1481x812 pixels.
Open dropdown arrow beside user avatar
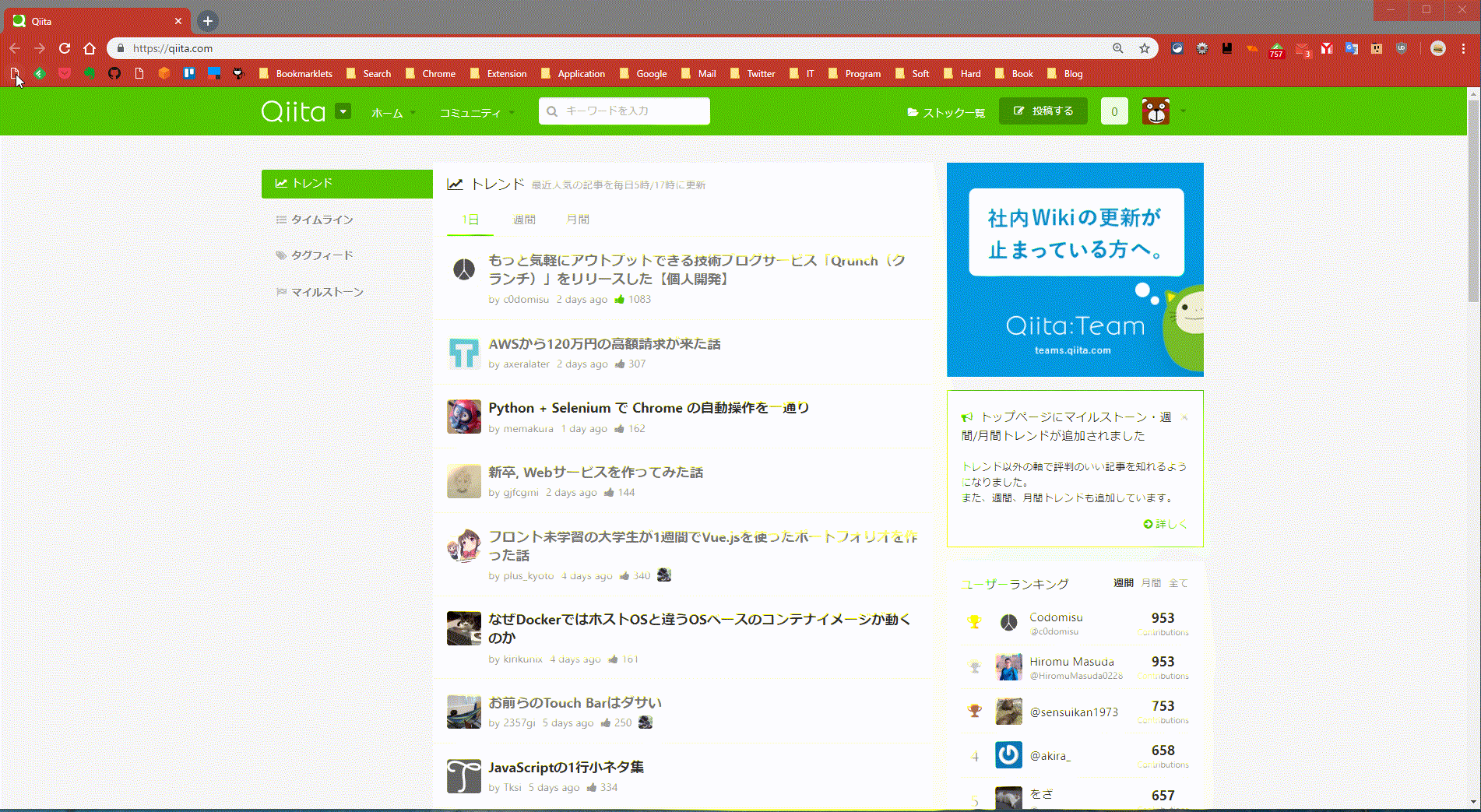click(1183, 111)
